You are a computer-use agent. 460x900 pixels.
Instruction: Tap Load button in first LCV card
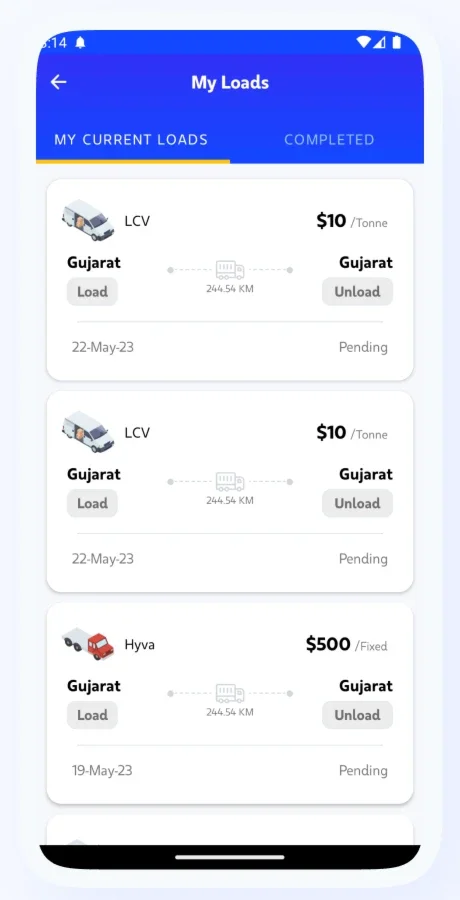92,292
